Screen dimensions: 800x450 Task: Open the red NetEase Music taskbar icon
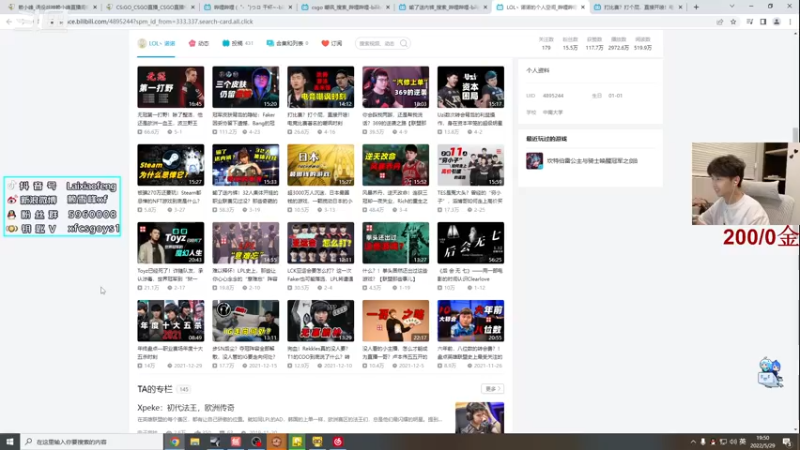tap(338, 442)
